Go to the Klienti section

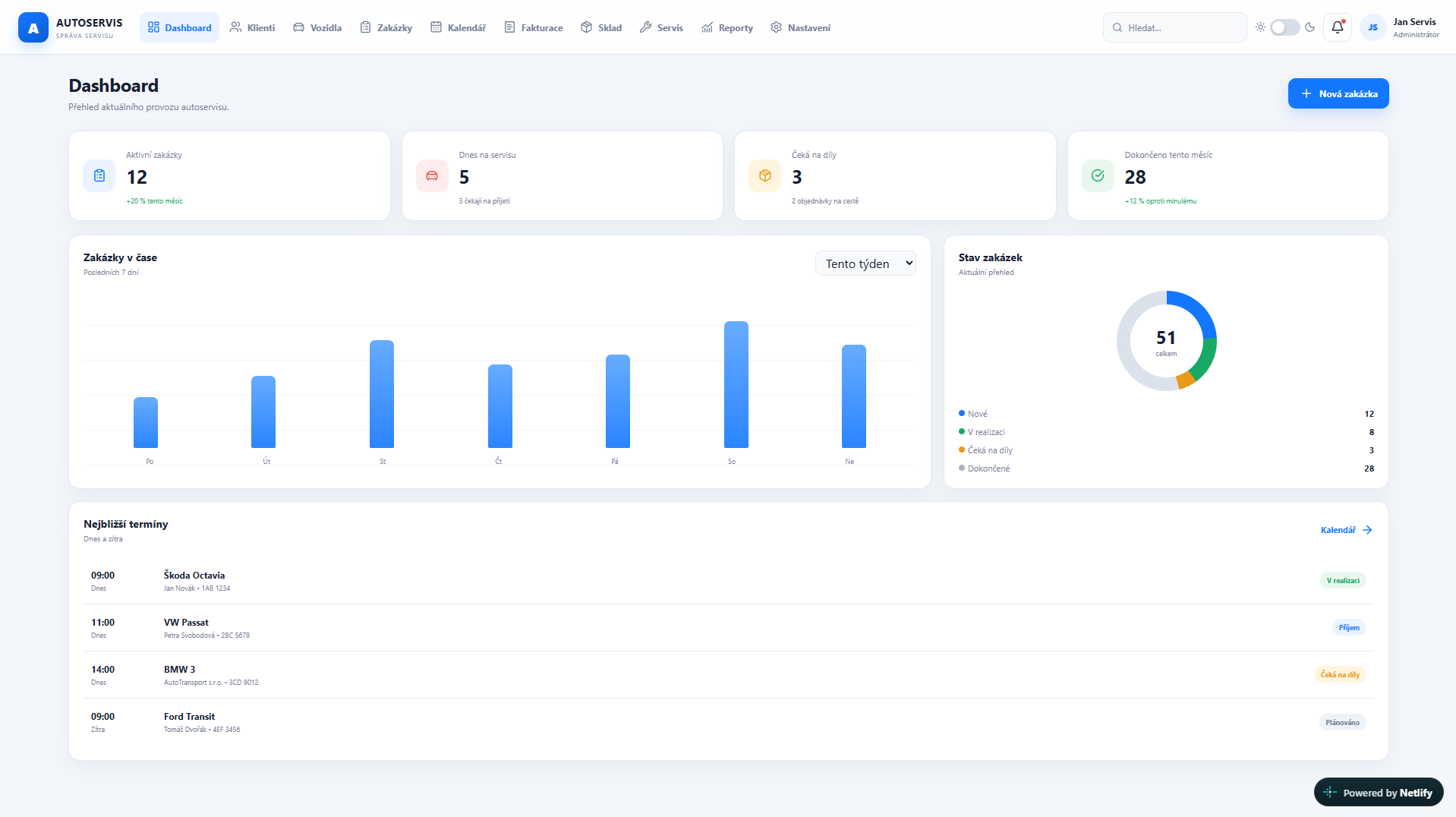[252, 27]
